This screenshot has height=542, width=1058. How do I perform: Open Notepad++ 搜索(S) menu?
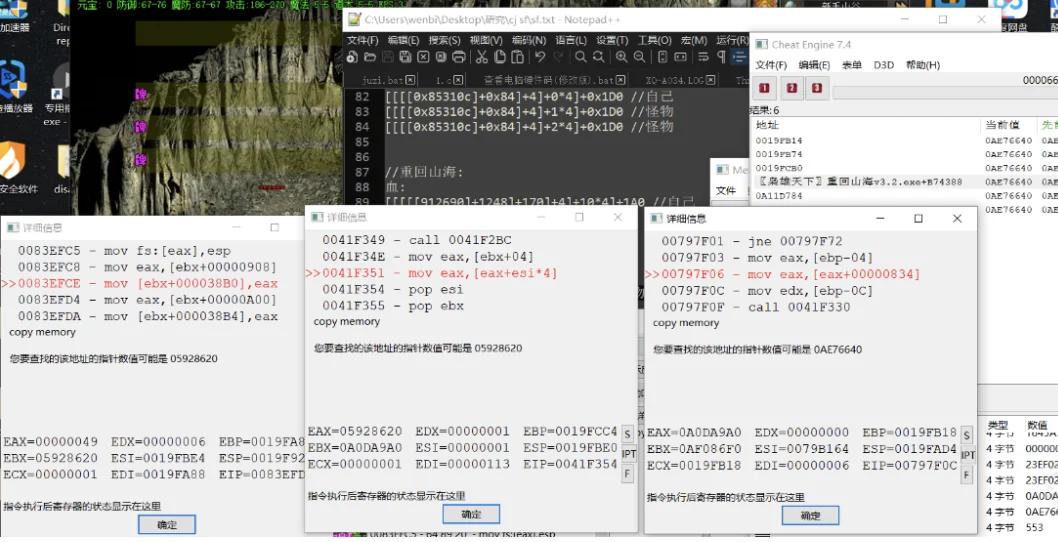pyautogui.click(x=444, y=40)
